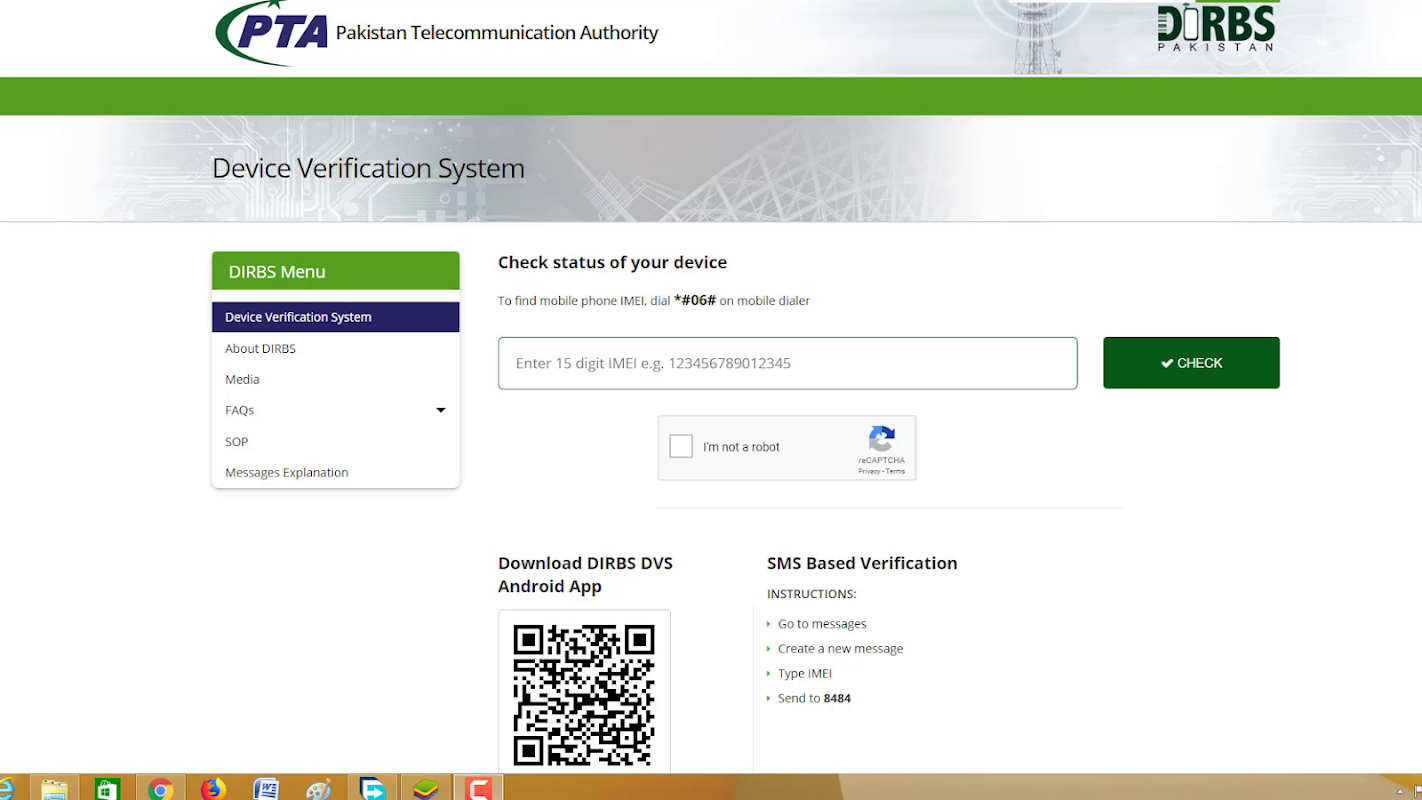Go to Messages Explanation page

(287, 473)
